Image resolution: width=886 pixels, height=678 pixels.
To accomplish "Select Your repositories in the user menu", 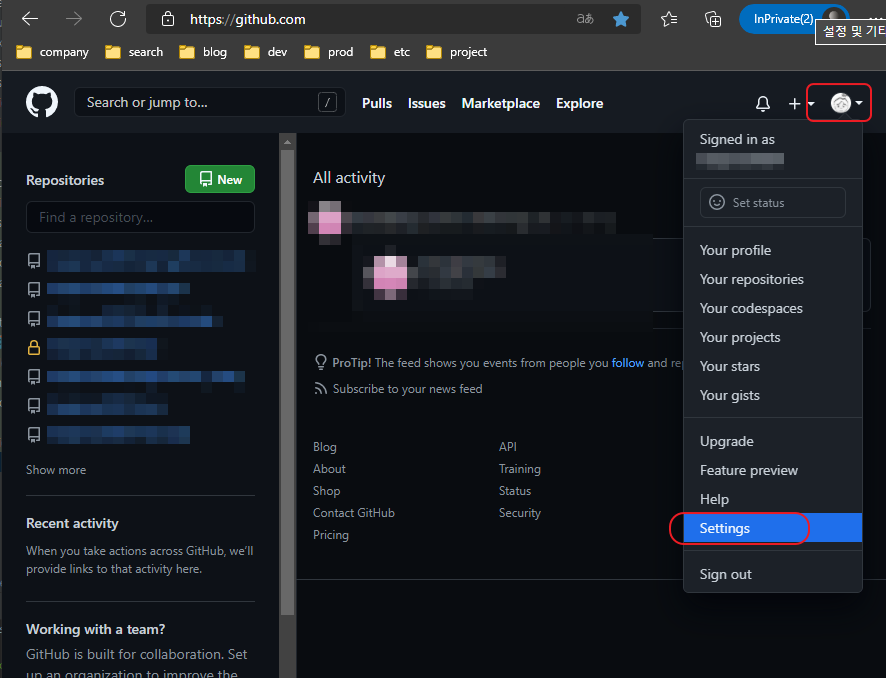I will pyautogui.click(x=772, y=279).
